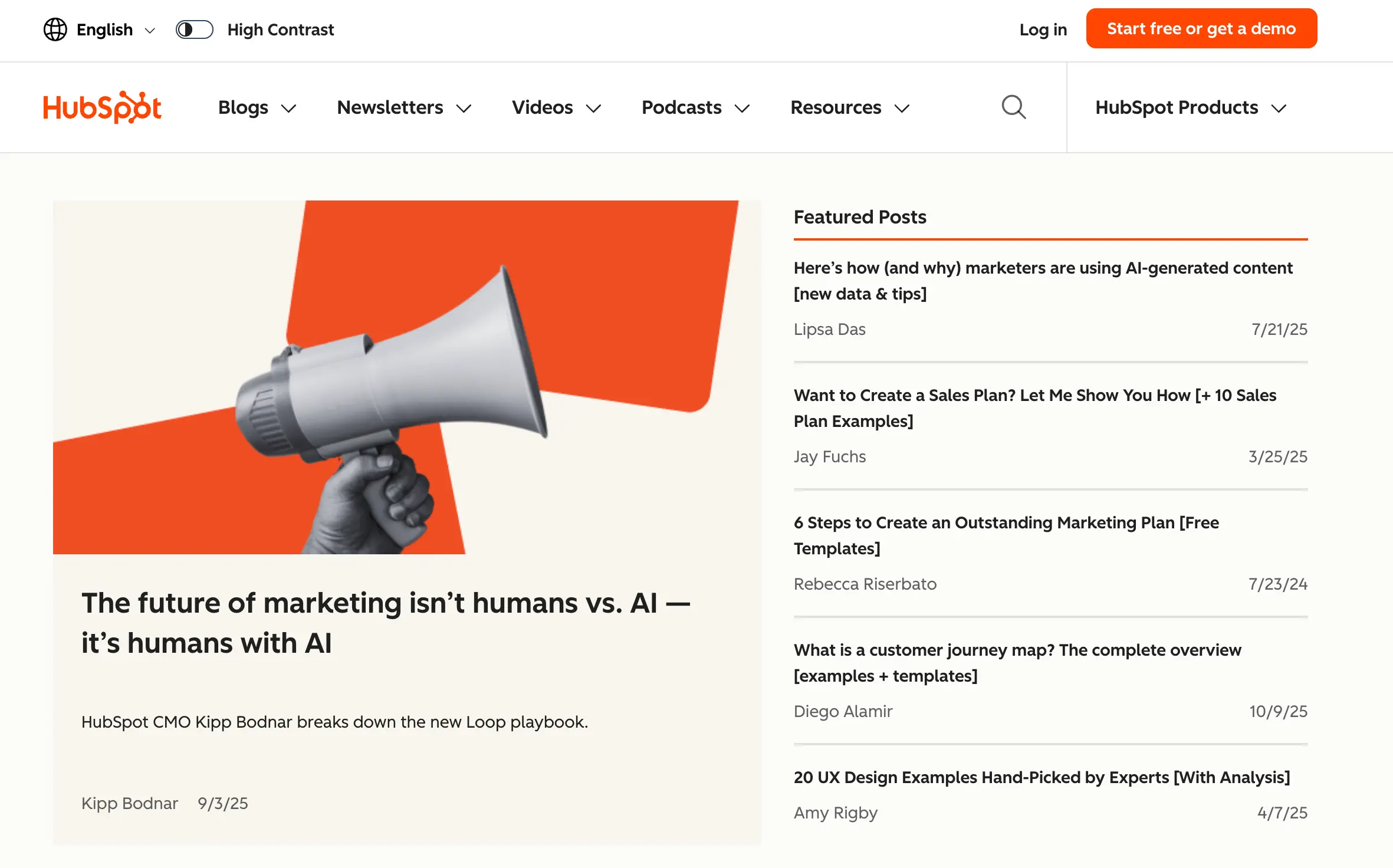Open the megaphone featured article image

(x=406, y=377)
